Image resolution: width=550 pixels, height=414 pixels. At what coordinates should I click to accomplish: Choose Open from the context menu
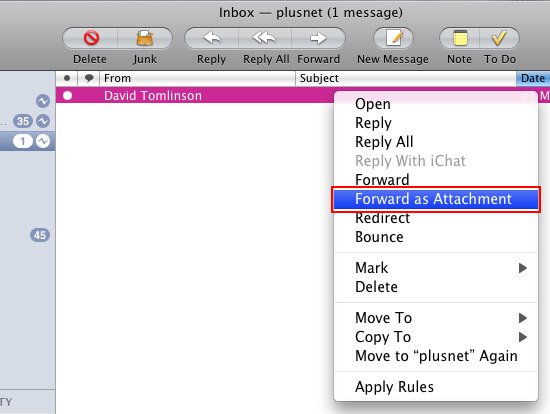436,104
